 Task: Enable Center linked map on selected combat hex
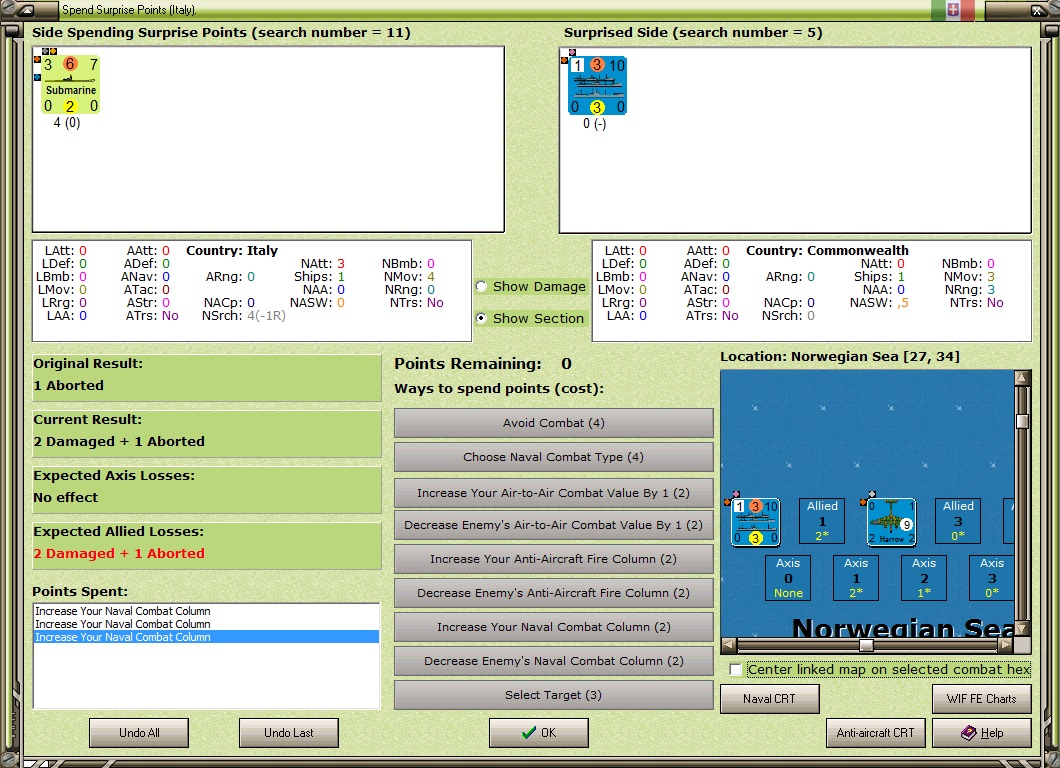tap(736, 669)
